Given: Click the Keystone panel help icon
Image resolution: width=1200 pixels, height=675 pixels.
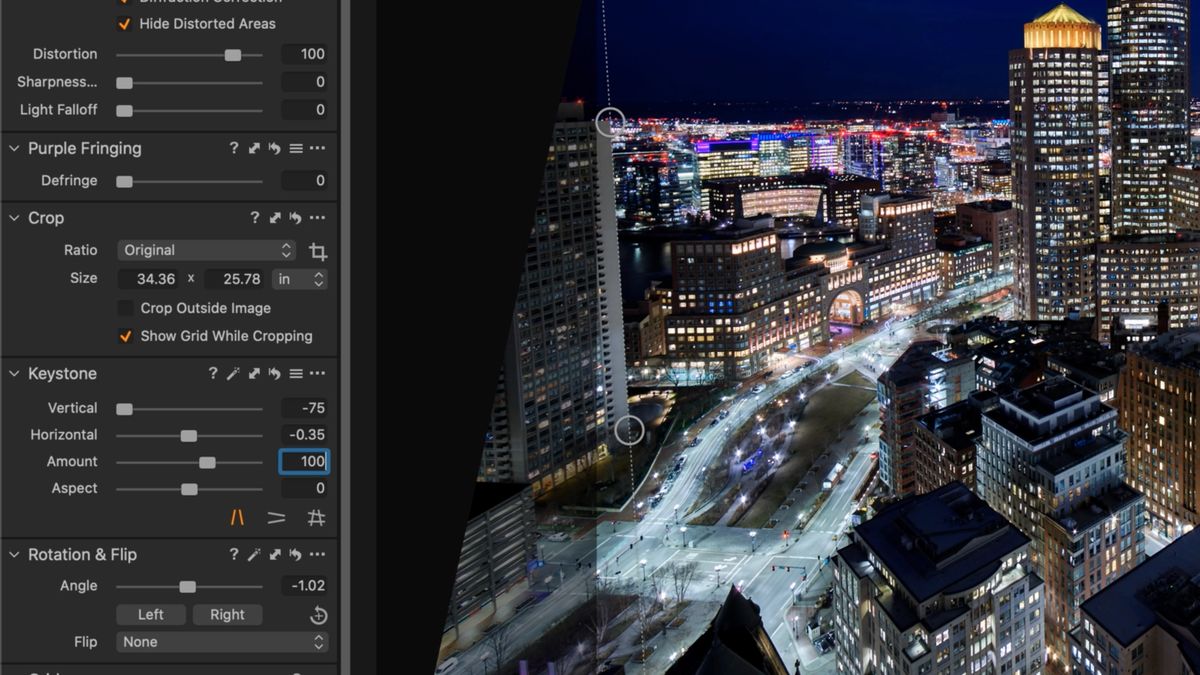Looking at the screenshot, I should [213, 373].
